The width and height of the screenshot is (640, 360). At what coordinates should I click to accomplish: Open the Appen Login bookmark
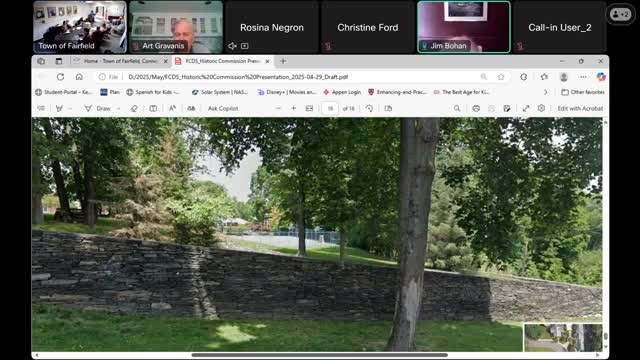(x=342, y=92)
